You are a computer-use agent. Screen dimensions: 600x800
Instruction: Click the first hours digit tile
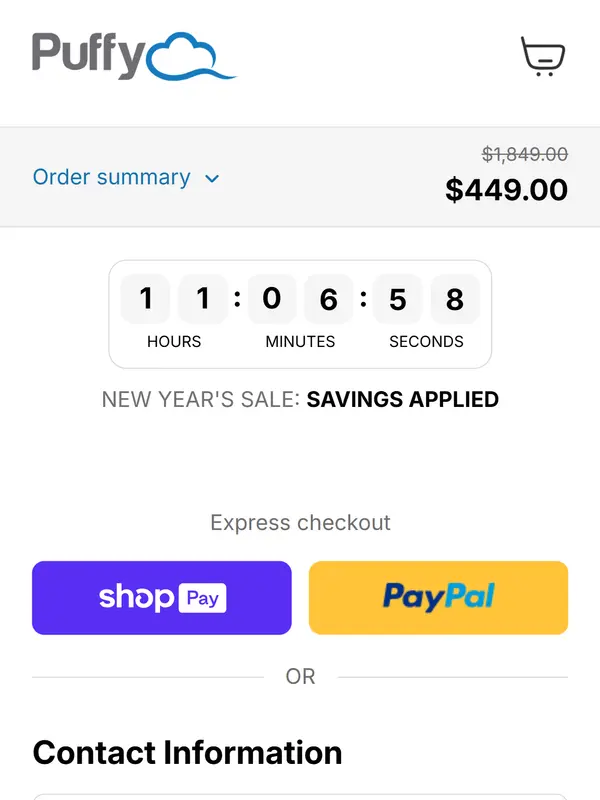pyautogui.click(x=146, y=299)
